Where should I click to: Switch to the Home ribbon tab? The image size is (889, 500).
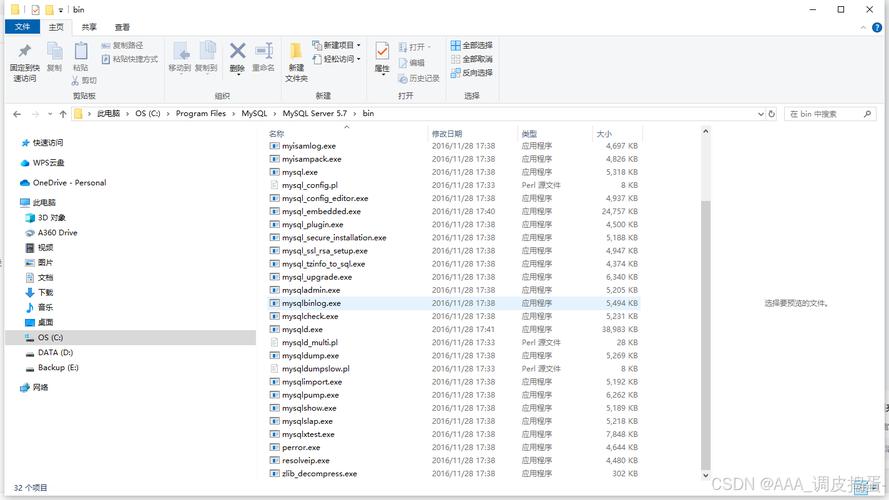pos(56,27)
